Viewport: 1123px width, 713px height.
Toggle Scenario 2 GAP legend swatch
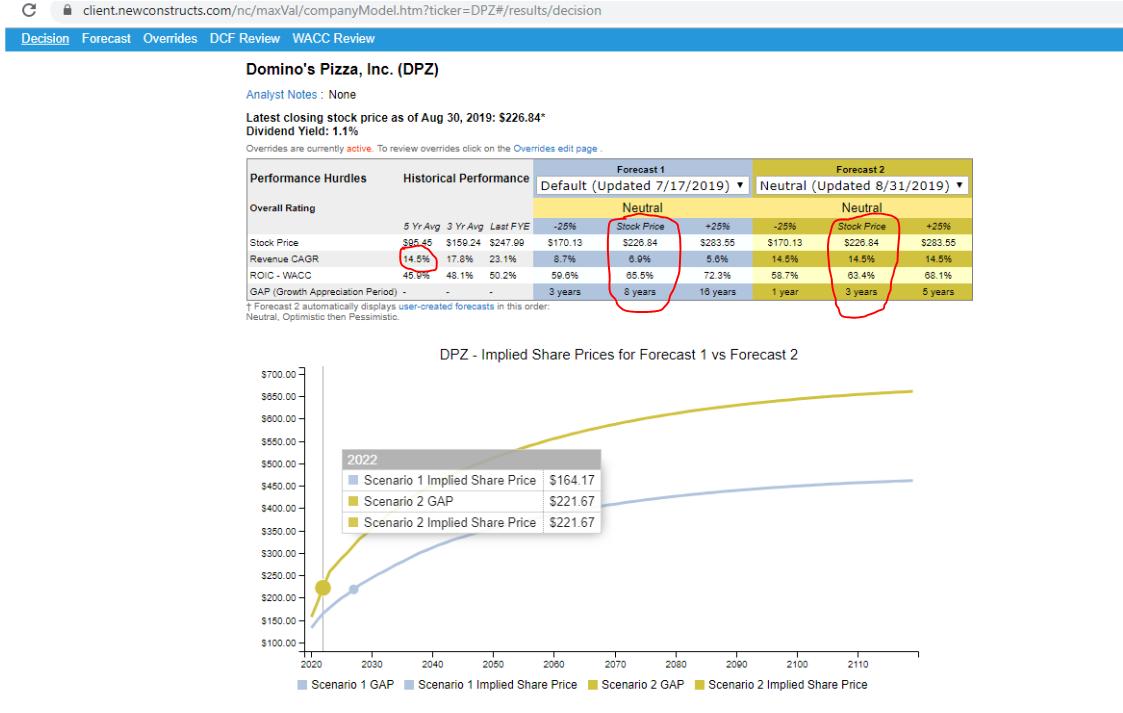point(592,685)
